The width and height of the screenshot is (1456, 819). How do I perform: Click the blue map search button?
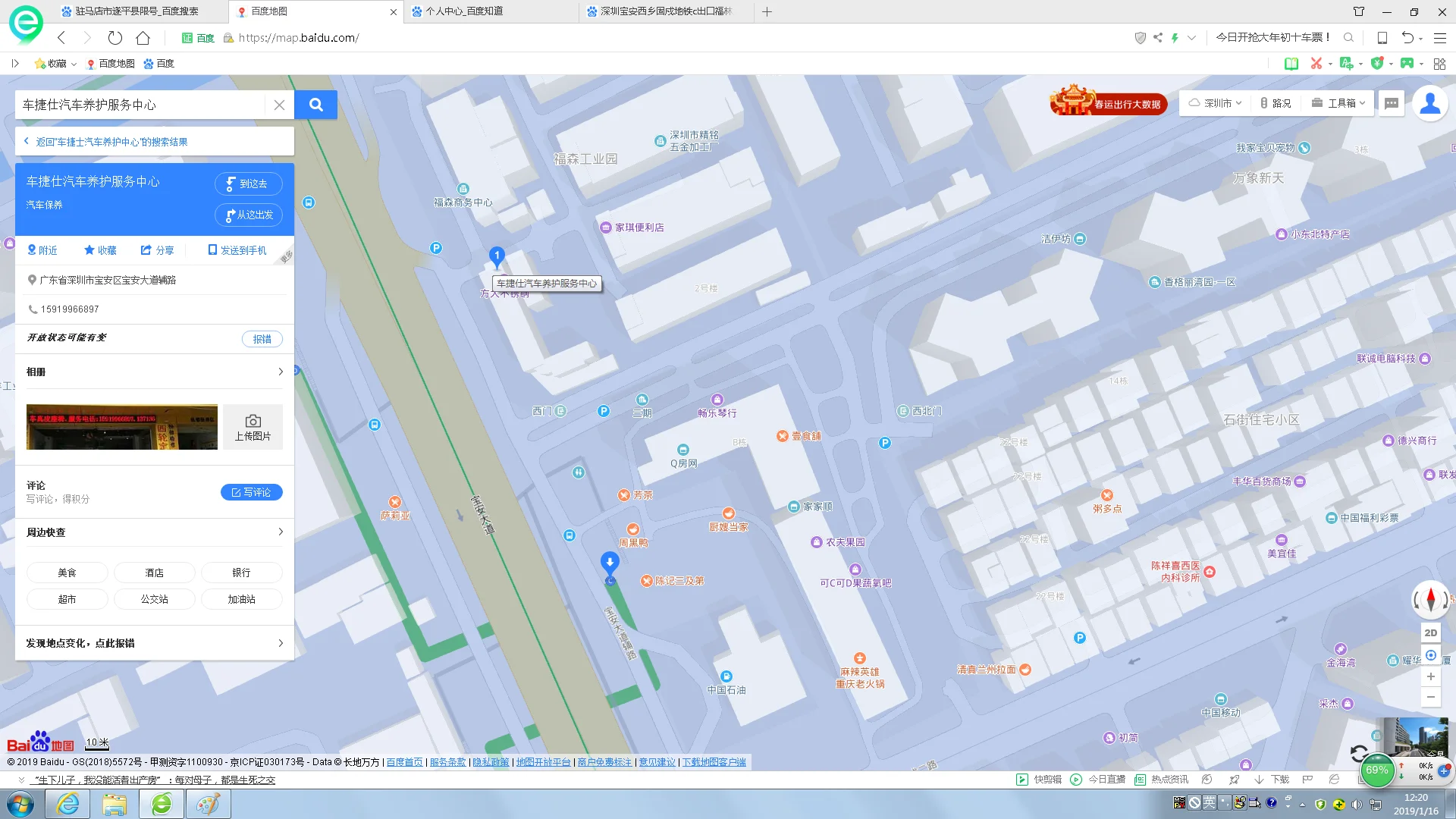coord(315,105)
